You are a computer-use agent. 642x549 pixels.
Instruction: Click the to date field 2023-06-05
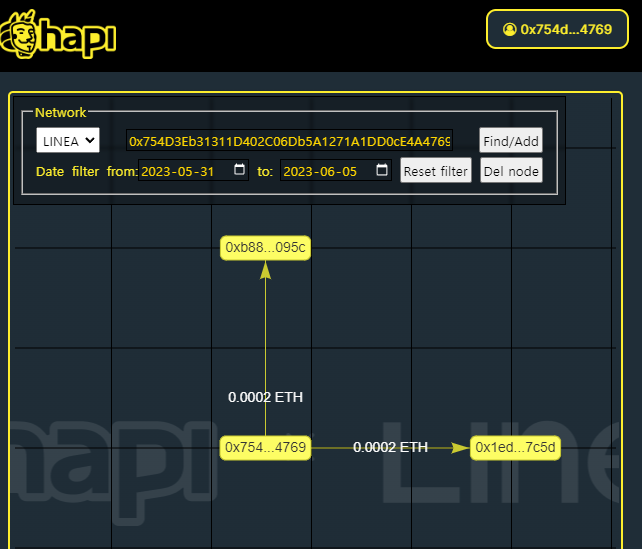336,171
